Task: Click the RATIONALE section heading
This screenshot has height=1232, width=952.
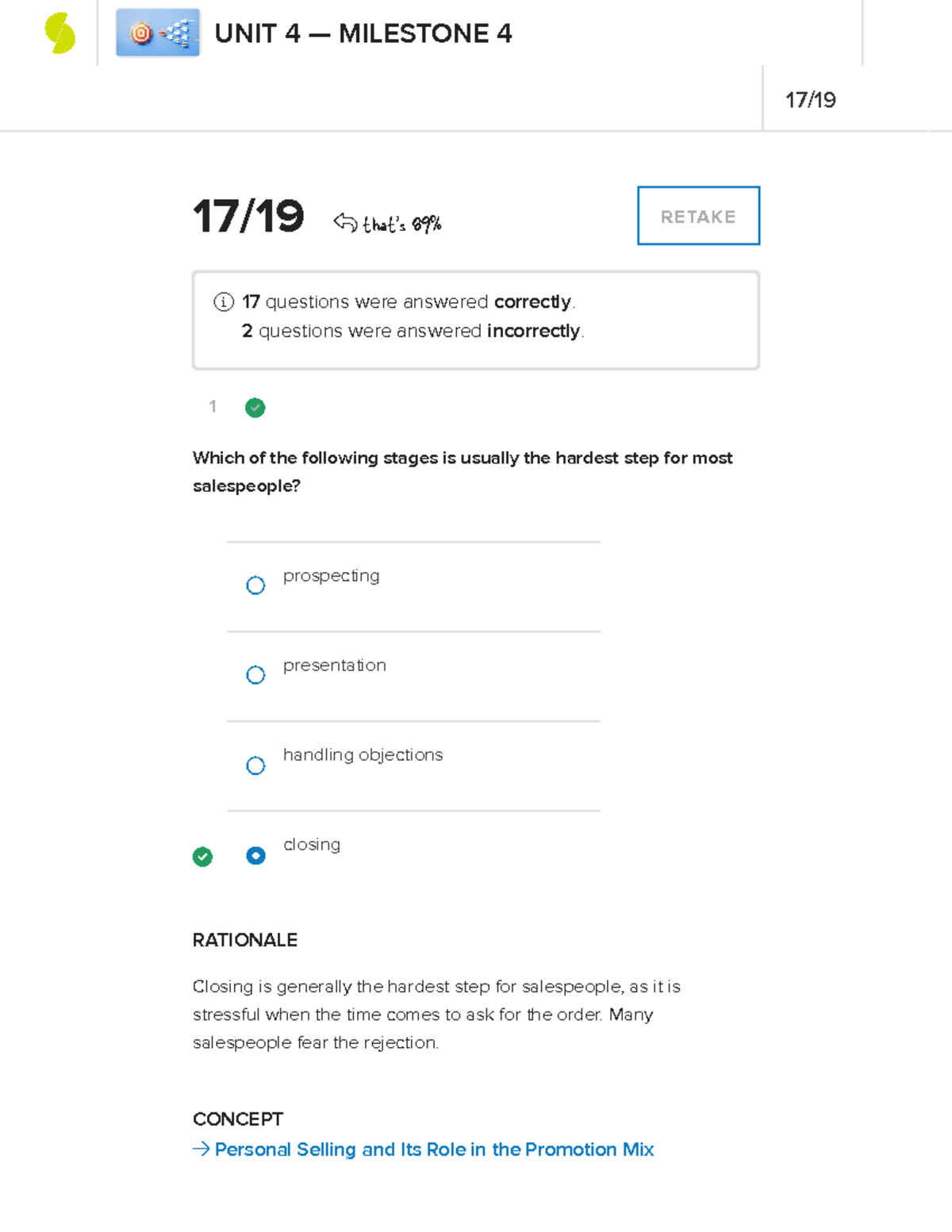Action: pyautogui.click(x=244, y=940)
